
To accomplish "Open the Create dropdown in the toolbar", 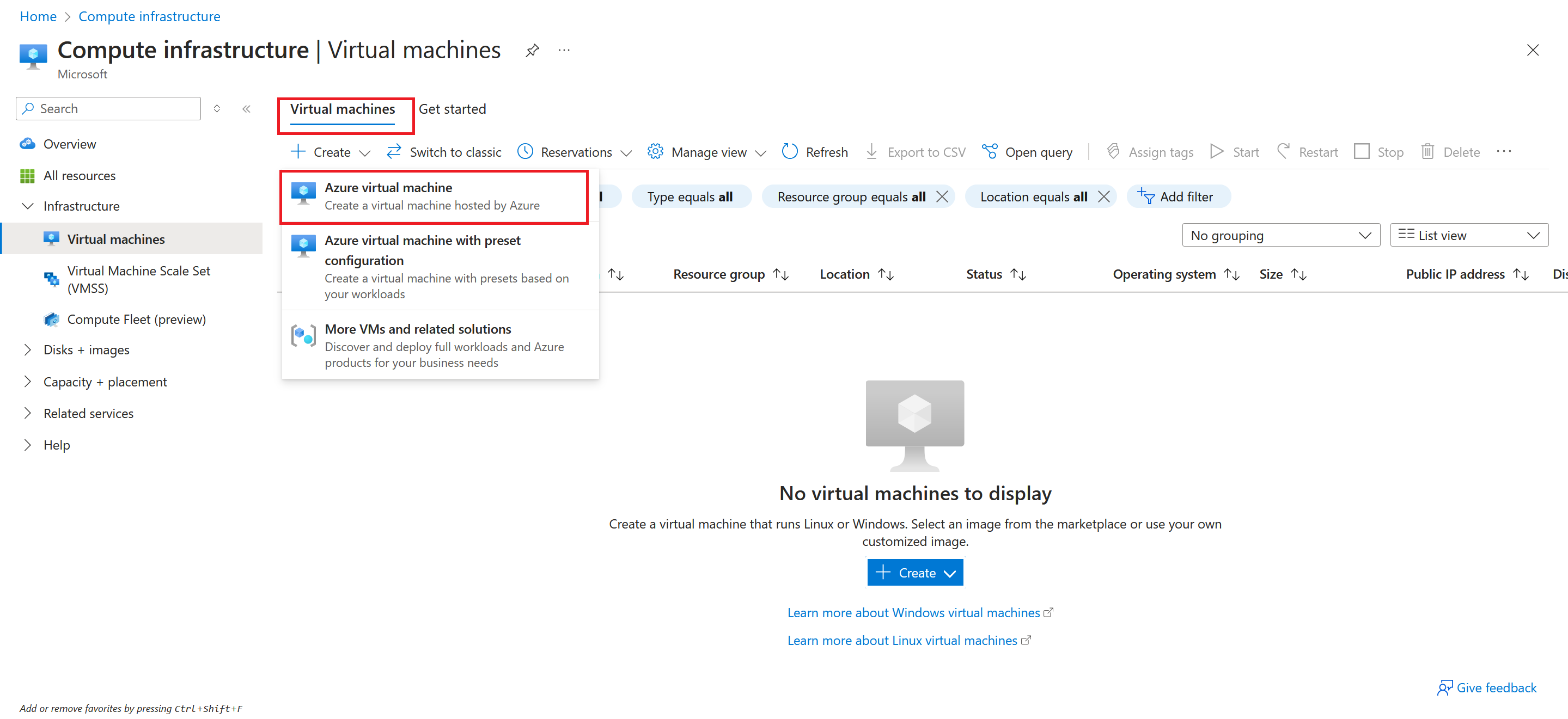I will [x=331, y=152].
